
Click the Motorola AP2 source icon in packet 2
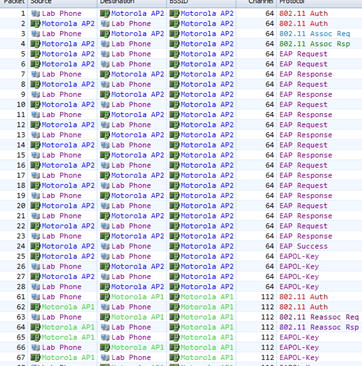click(x=35, y=24)
